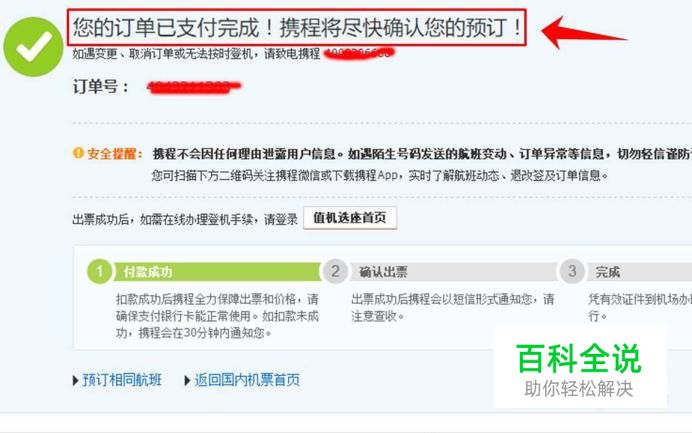This screenshot has height=433, width=692.
Task: Select the green 付款成功 progress bar
Action: (x=218, y=272)
